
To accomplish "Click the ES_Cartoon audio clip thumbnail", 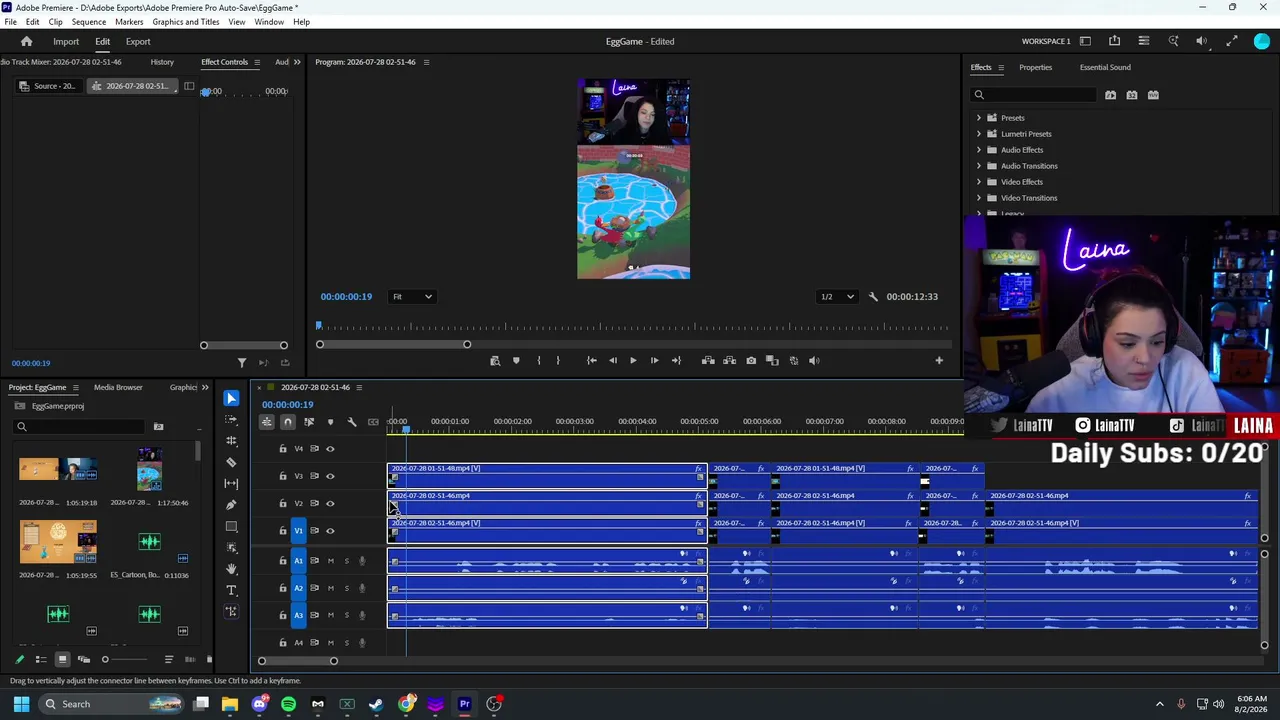I will tap(149, 542).
